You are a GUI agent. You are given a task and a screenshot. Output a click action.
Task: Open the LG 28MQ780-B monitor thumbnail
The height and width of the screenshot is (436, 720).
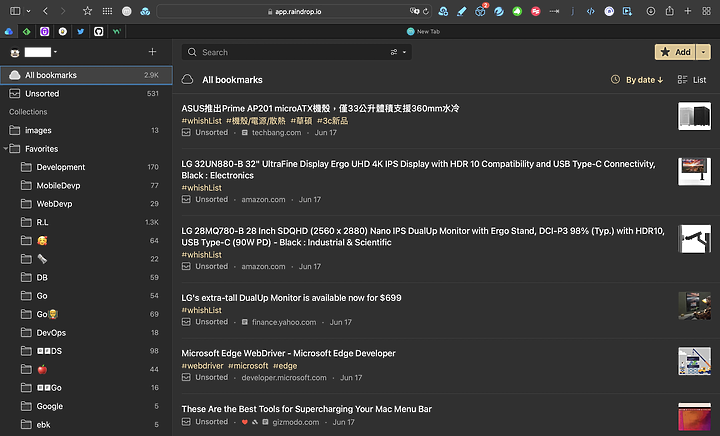click(x=694, y=239)
